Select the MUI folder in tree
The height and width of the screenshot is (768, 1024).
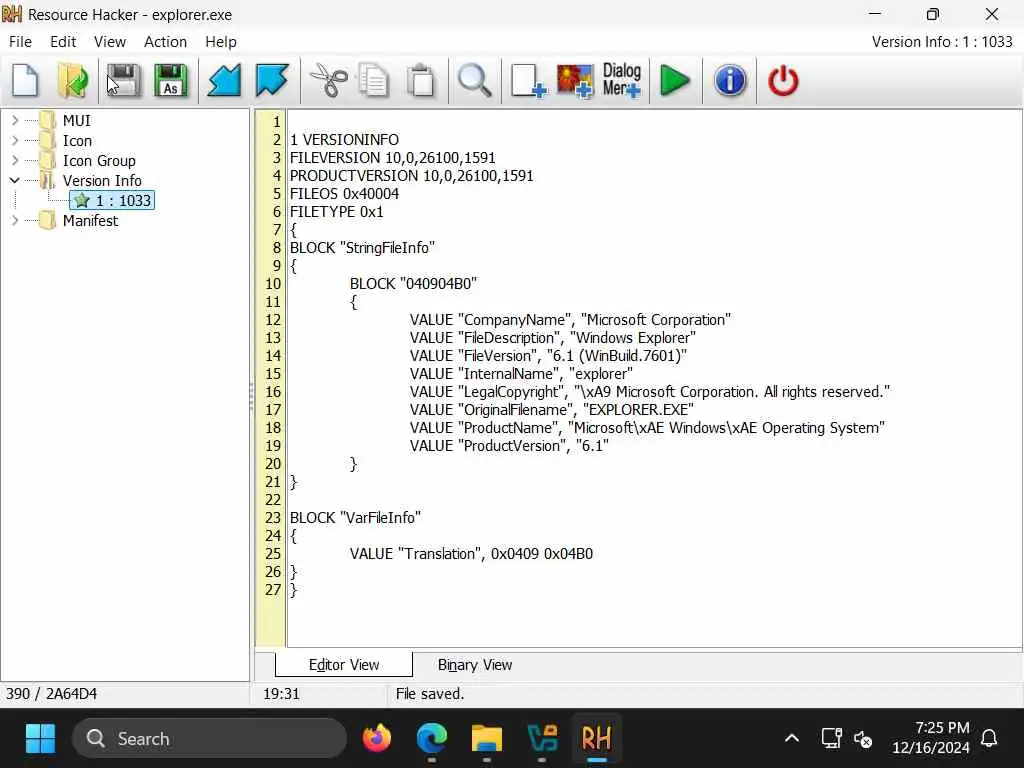(x=76, y=121)
